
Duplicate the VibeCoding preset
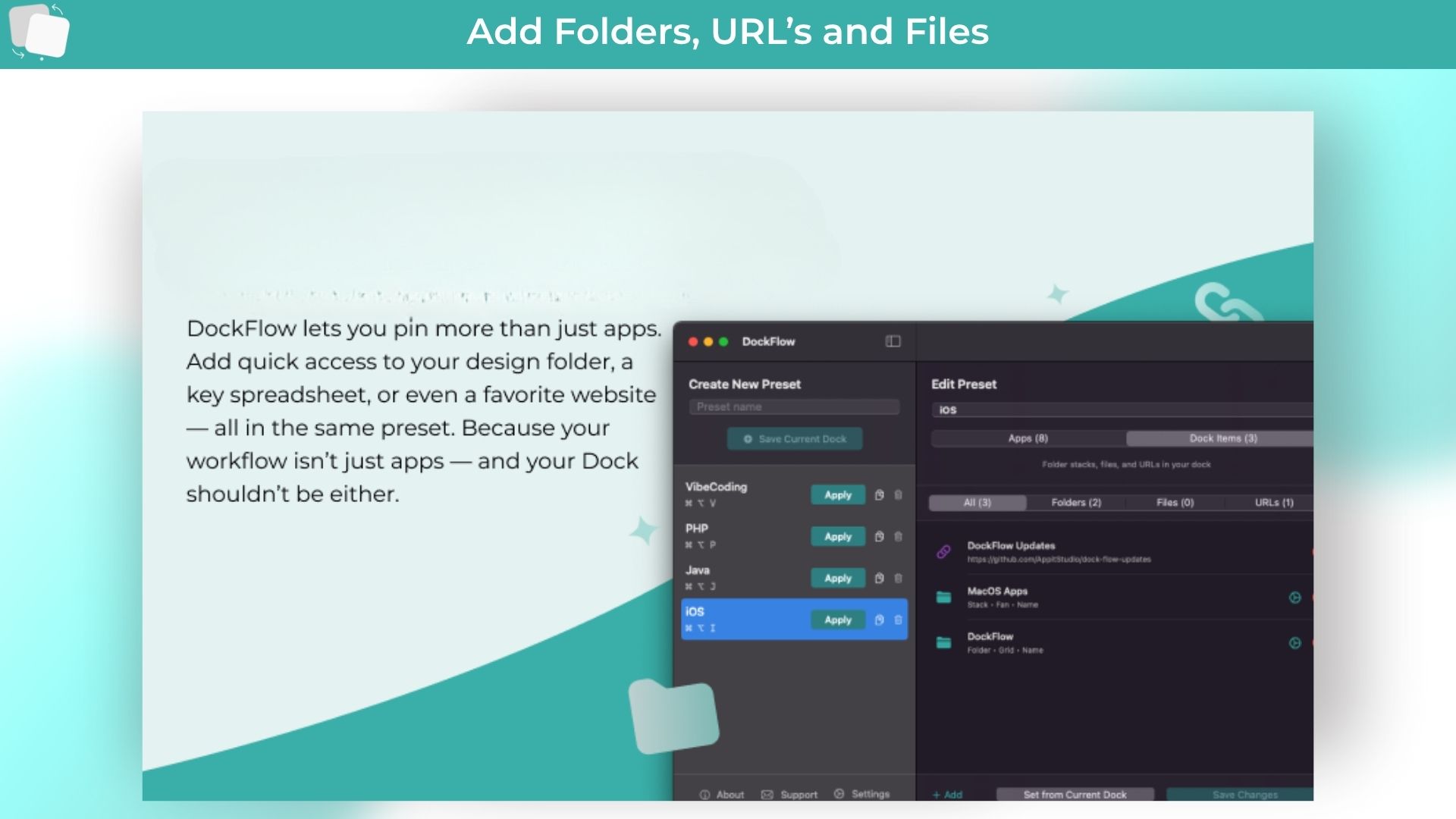879,495
